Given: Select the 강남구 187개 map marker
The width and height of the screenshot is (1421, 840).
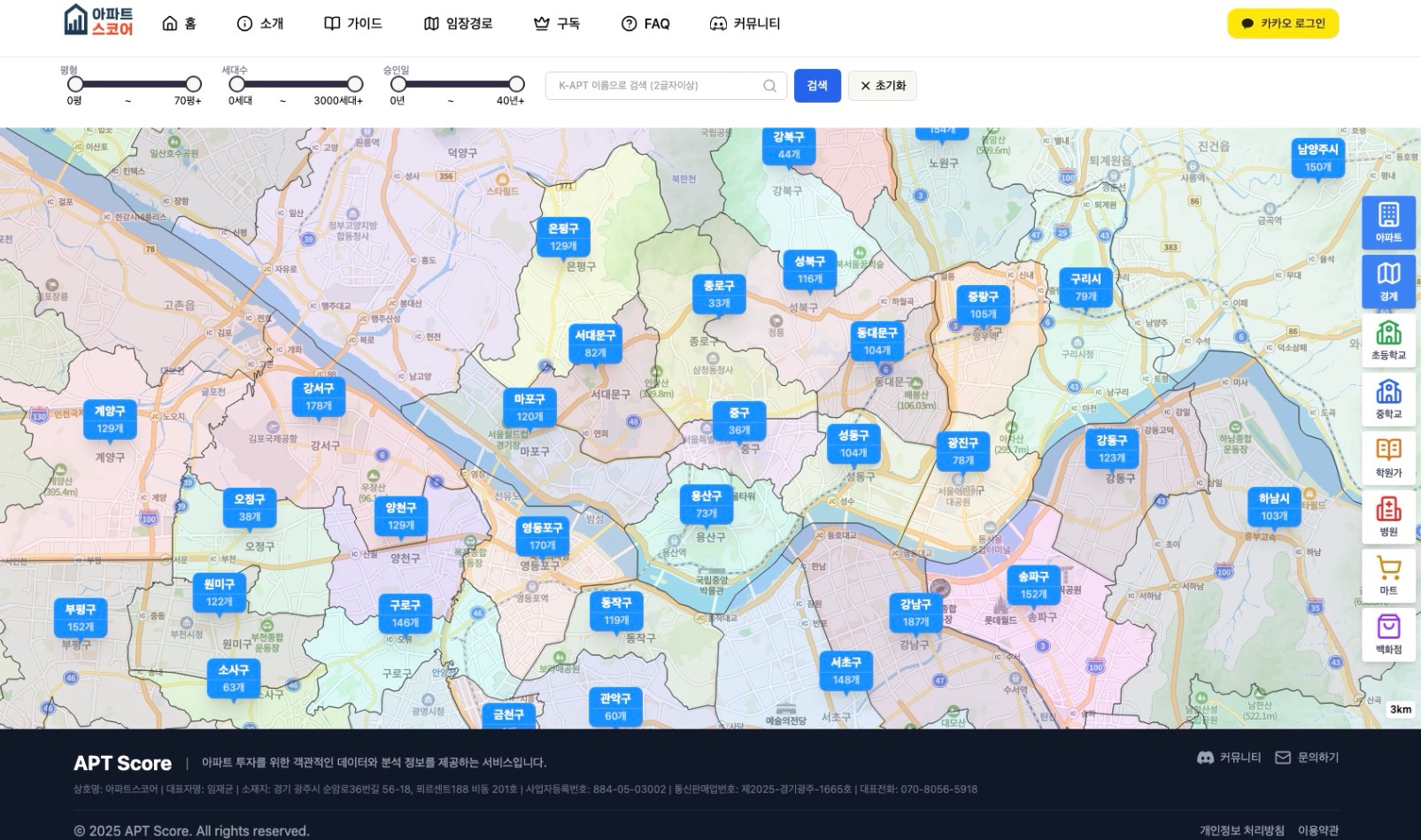Looking at the screenshot, I should pos(915,613).
